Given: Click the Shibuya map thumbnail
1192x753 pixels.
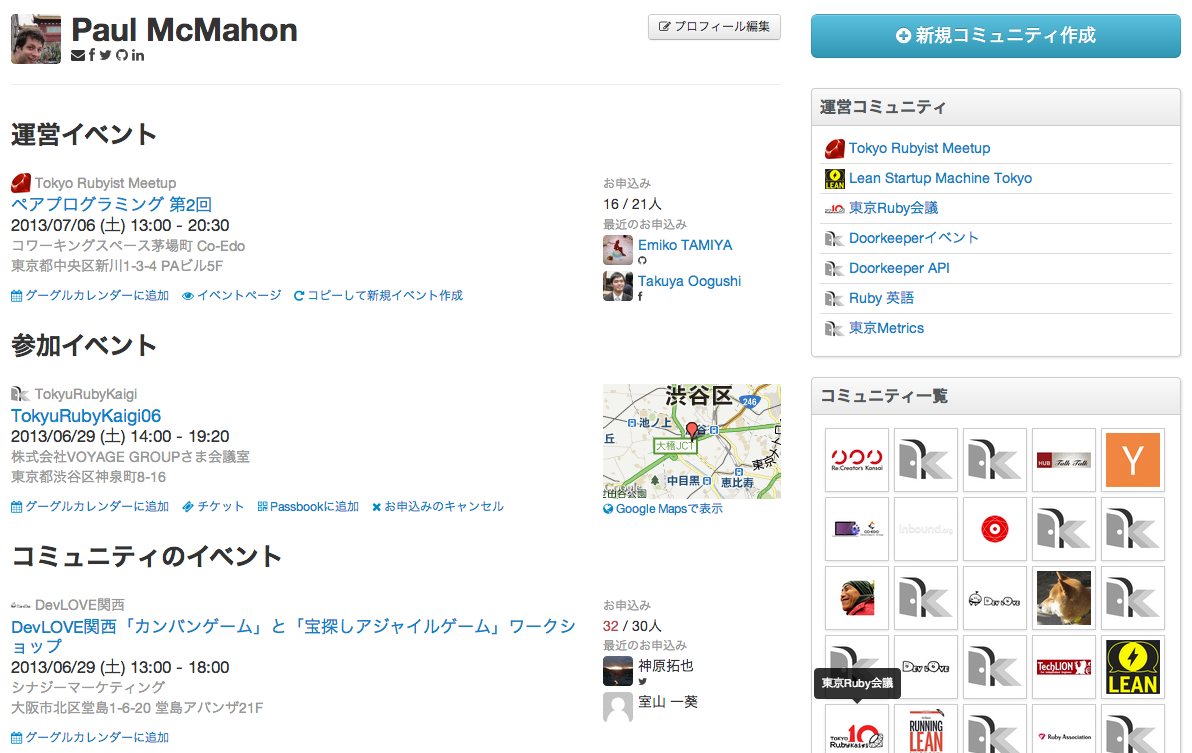Looking at the screenshot, I should click(x=692, y=441).
